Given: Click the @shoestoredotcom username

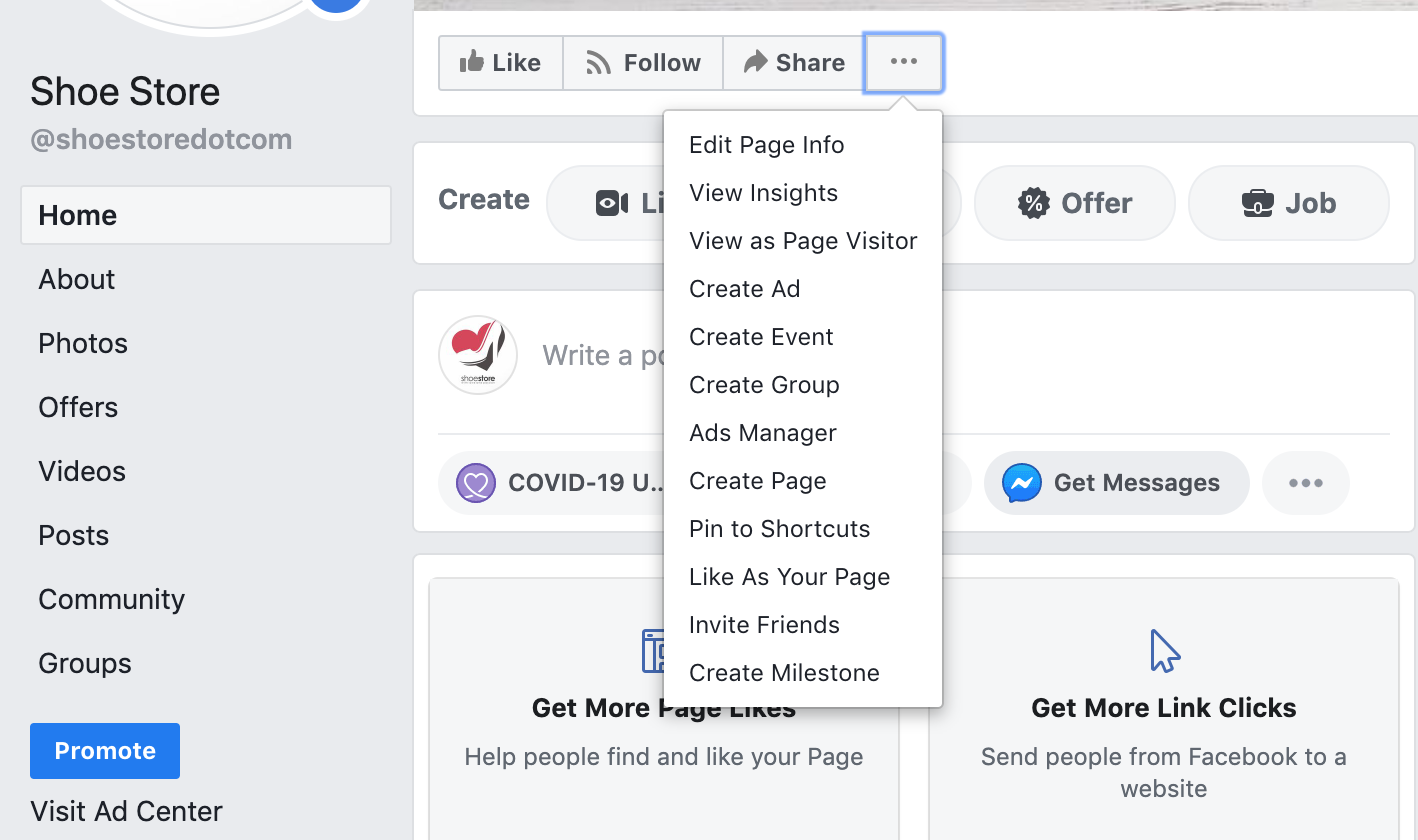Looking at the screenshot, I should pos(161,139).
